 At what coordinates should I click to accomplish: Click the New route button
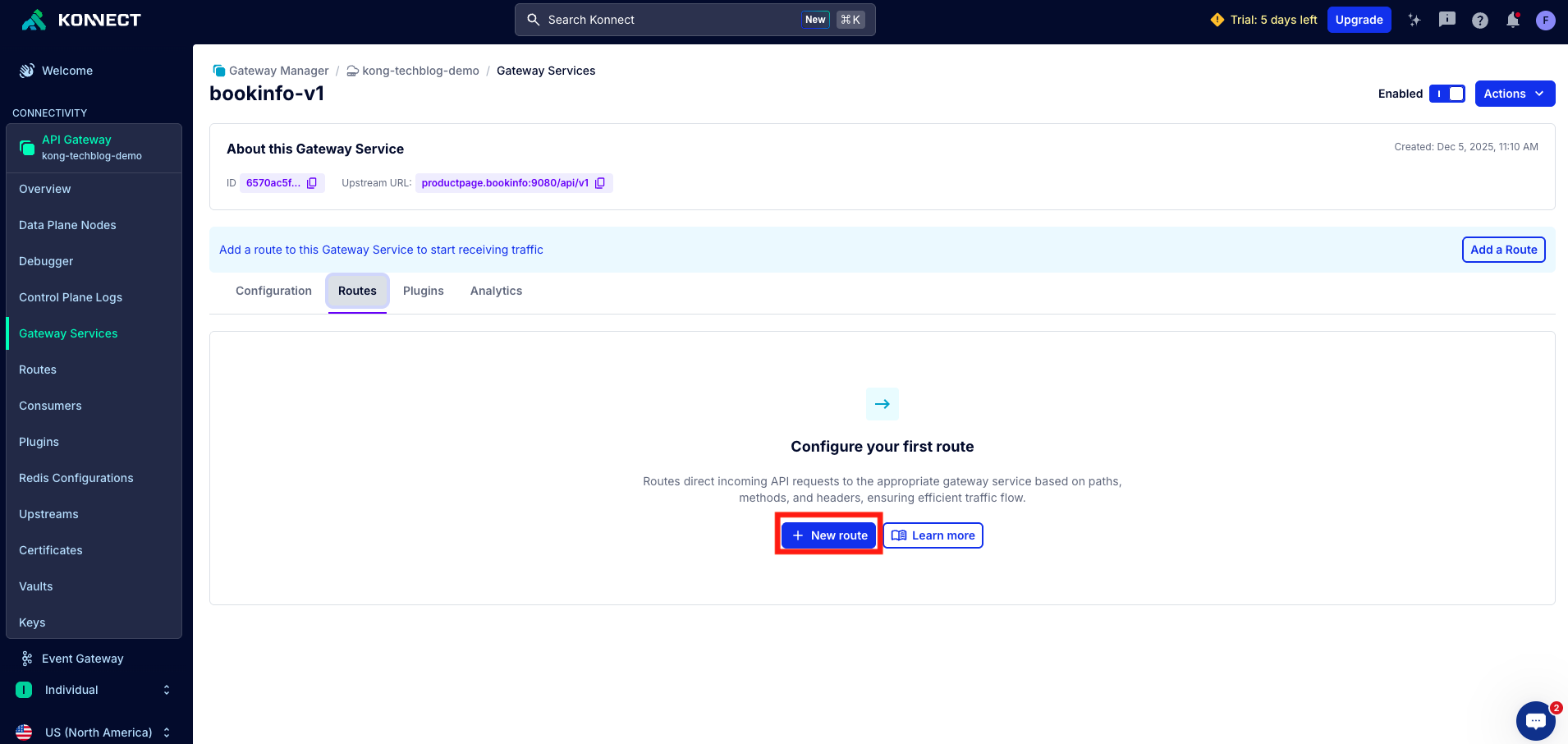coord(828,535)
